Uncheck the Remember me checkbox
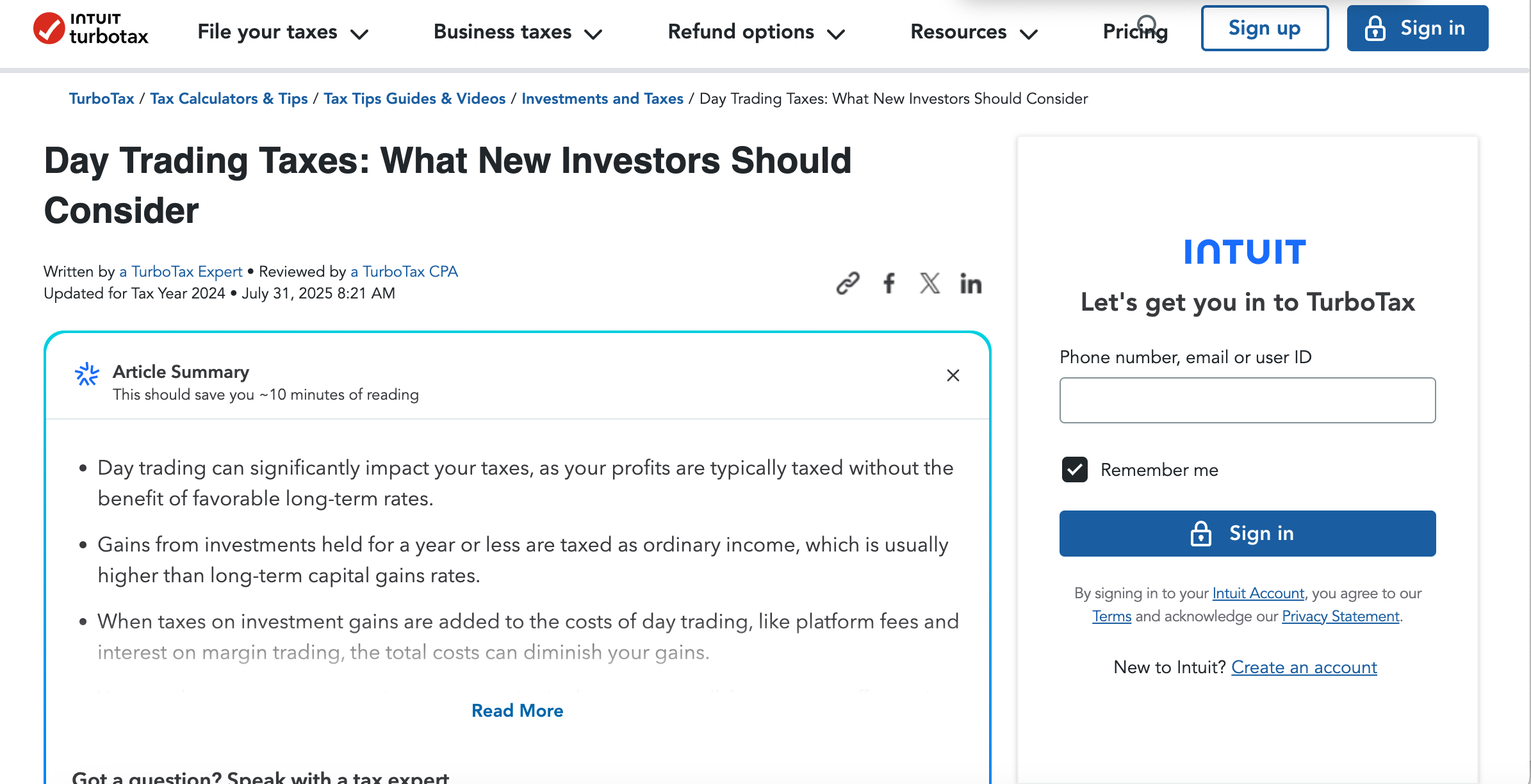The image size is (1531, 784). coord(1074,470)
